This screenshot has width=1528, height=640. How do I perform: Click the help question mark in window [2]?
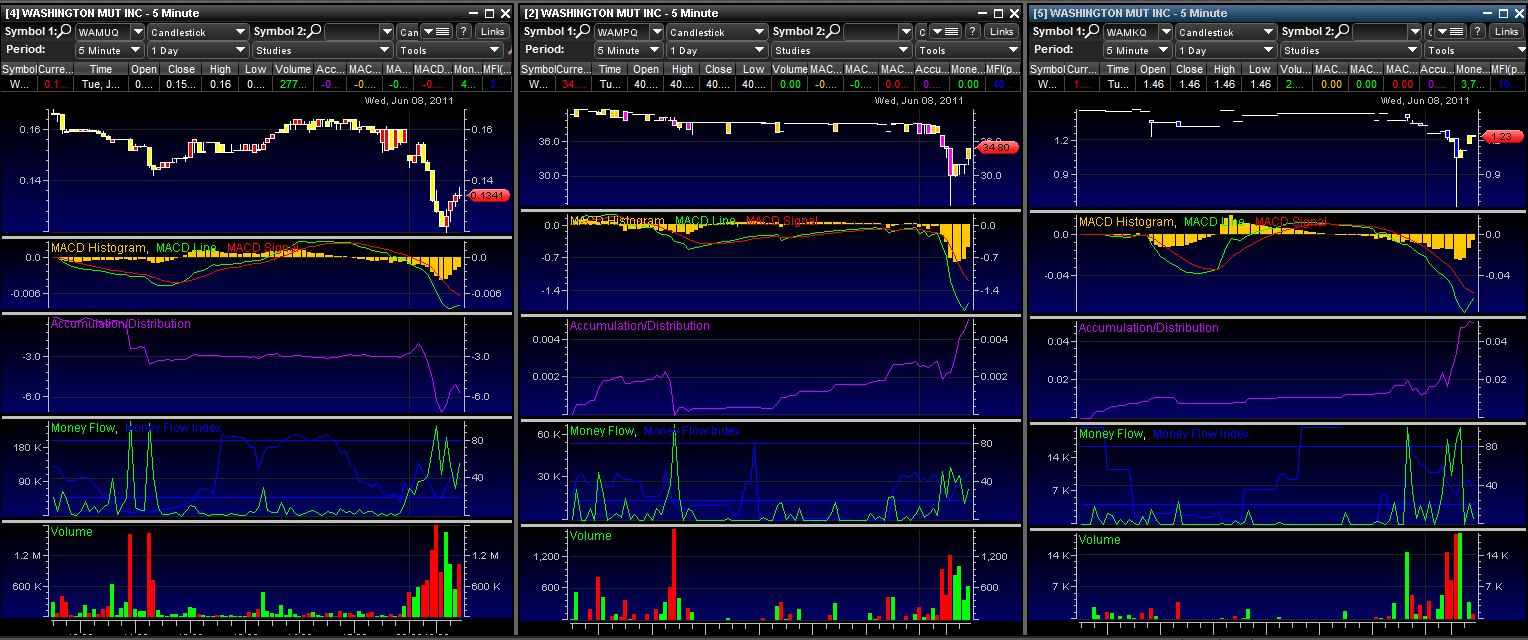972,32
